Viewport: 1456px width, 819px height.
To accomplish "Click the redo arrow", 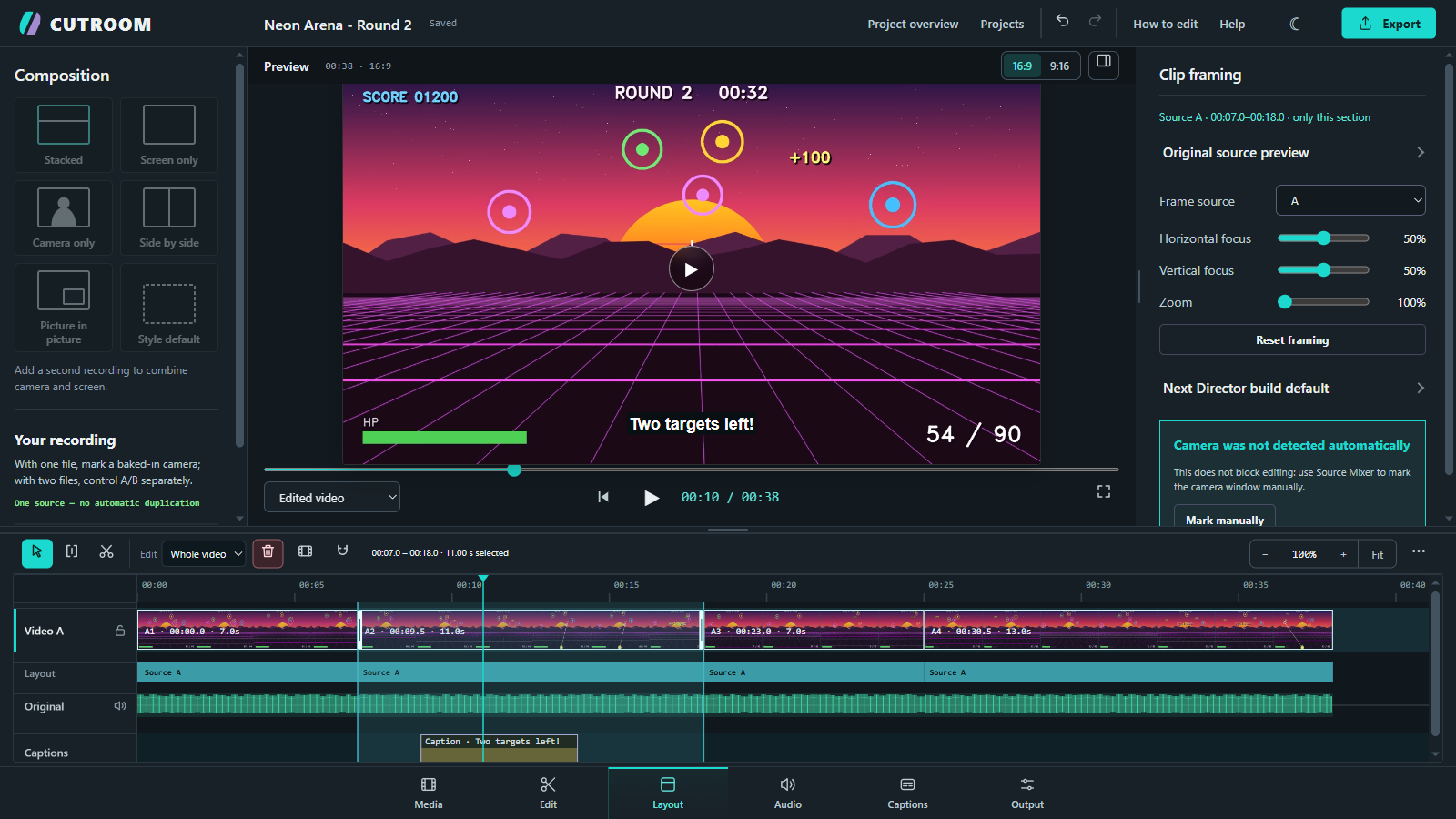I will 1095,21.
